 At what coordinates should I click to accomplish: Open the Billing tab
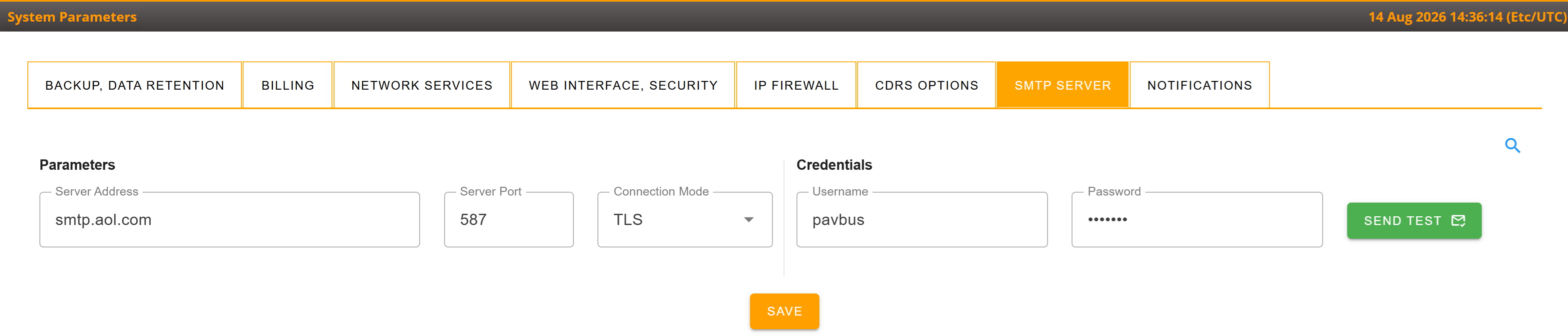point(288,86)
